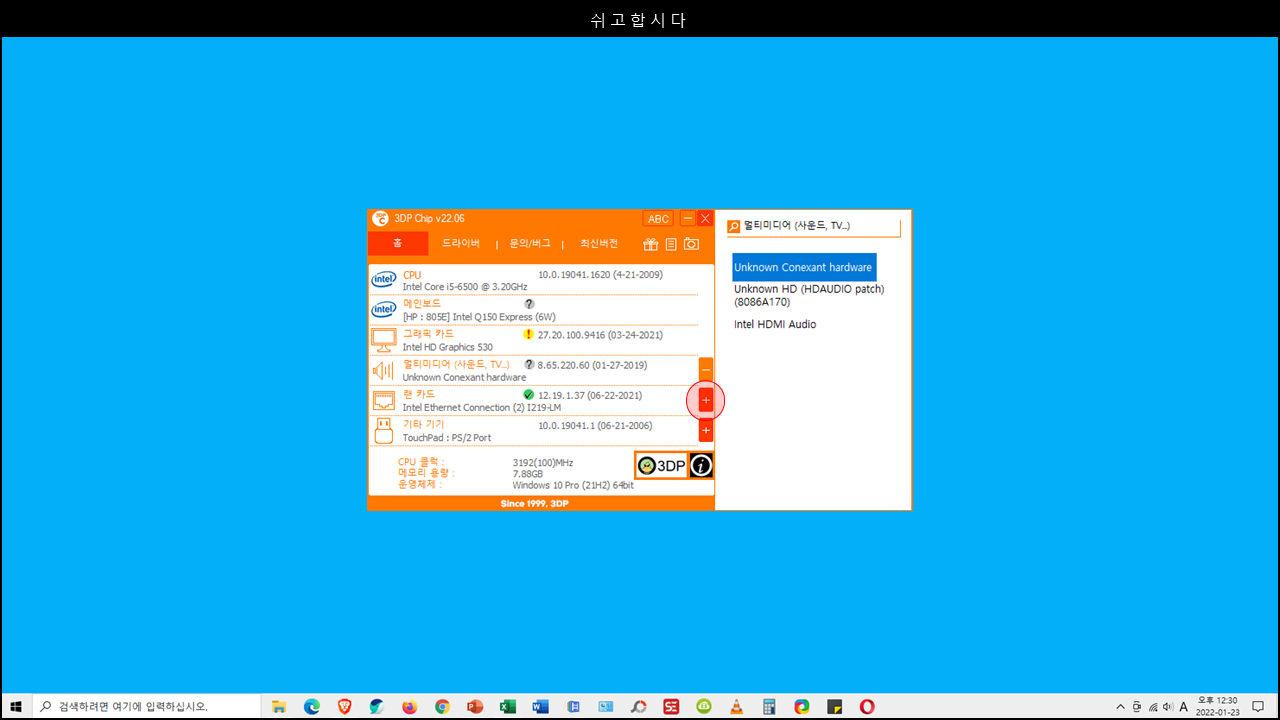This screenshot has width=1280, height=720.
Task: Click the question mark badge on 메인보드 row
Action: pyautogui.click(x=529, y=303)
